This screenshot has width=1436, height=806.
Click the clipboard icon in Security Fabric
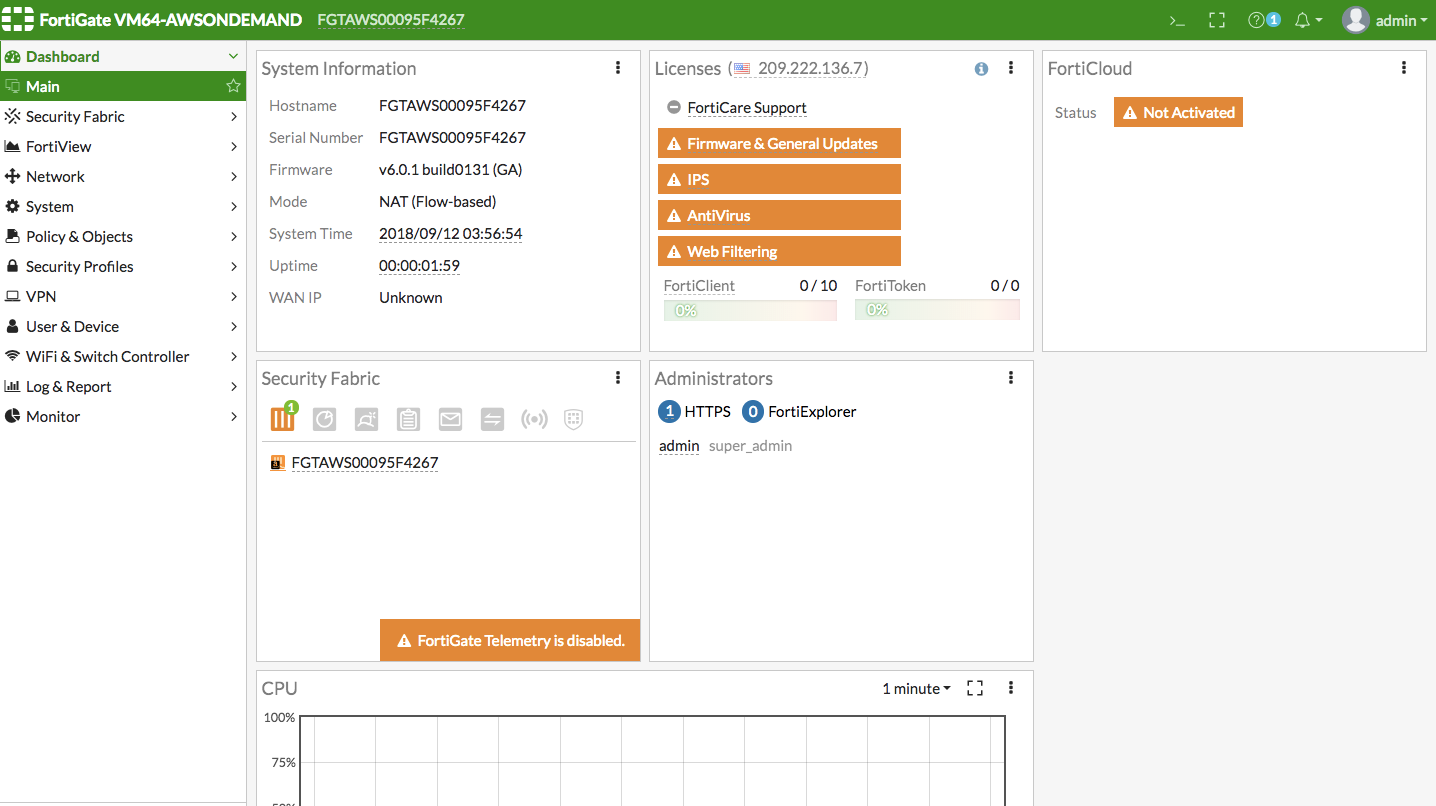point(408,419)
